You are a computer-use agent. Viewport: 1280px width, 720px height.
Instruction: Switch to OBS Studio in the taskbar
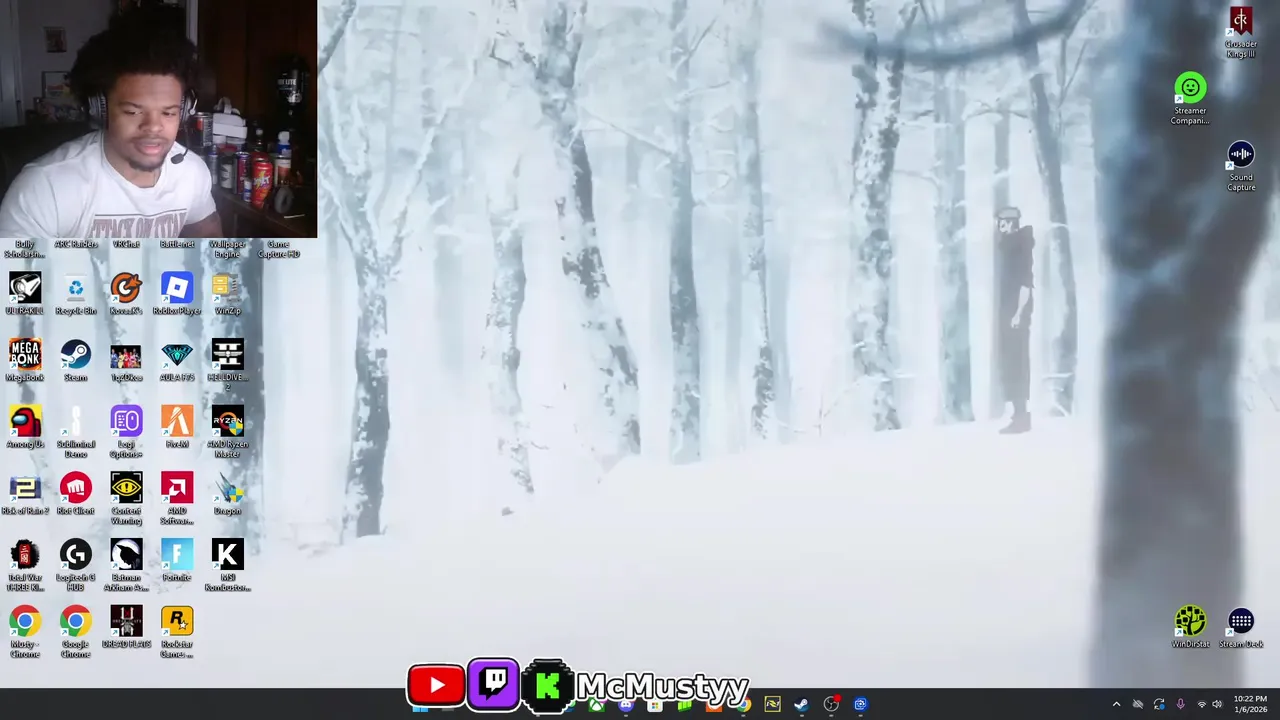tap(831, 704)
